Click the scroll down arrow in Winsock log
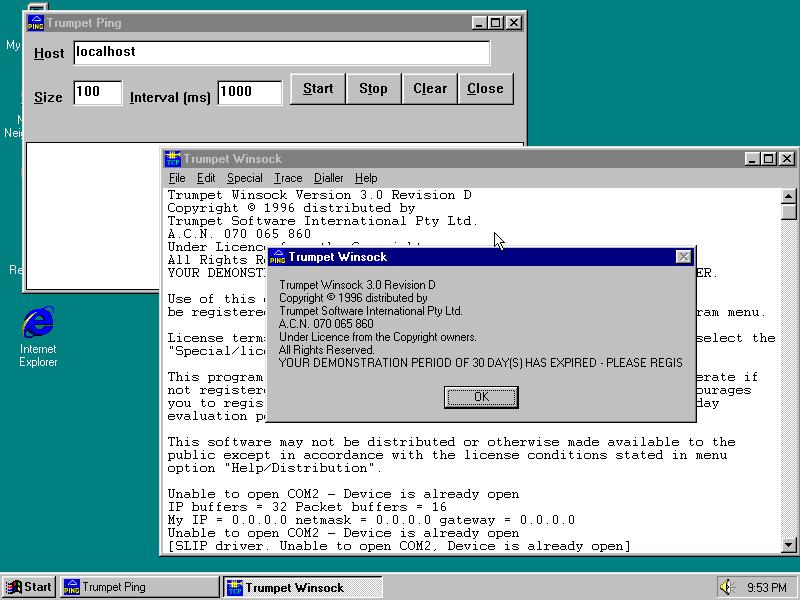The height and width of the screenshot is (600, 800). 788,545
